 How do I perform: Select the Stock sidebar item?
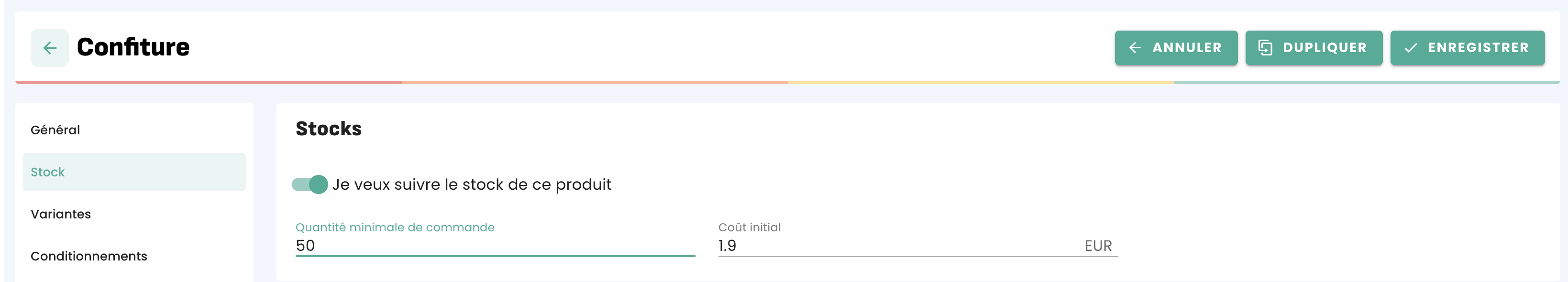point(48,172)
